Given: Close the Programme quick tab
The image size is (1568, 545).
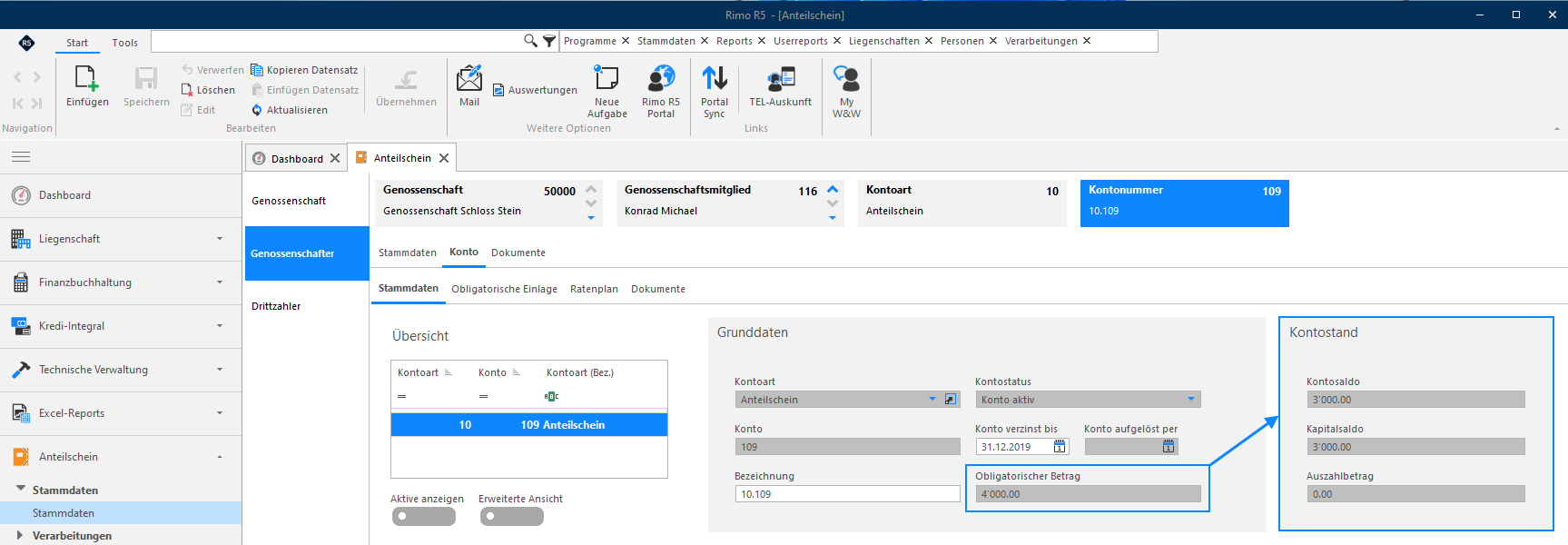Looking at the screenshot, I should coord(625,41).
